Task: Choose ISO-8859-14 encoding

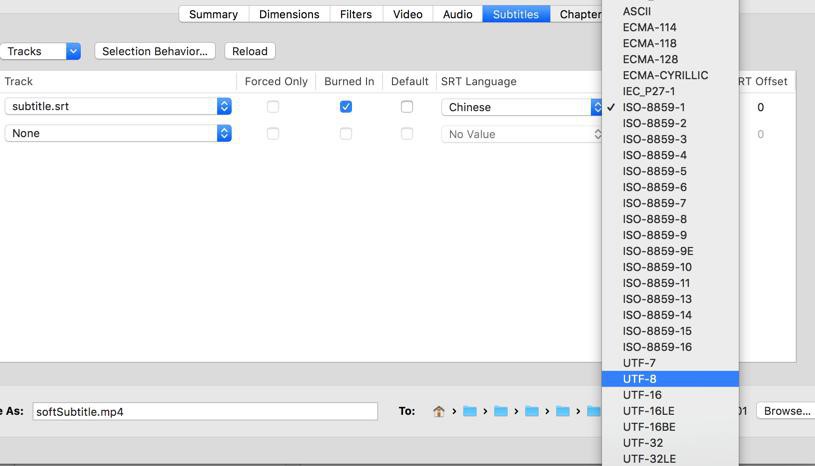Action: (670, 315)
